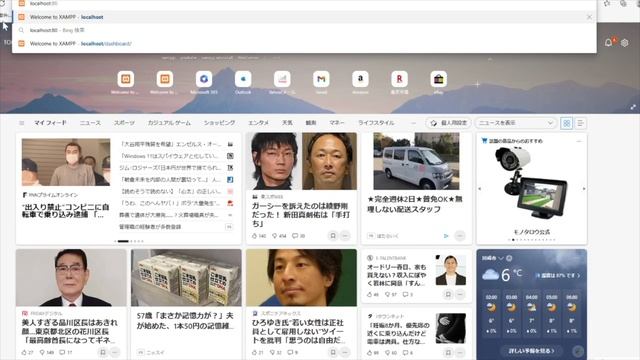Image resolution: width=640 pixels, height=360 pixels.
Task: Open more options on 配送スタッフ ad card
Action: [x=460, y=236]
